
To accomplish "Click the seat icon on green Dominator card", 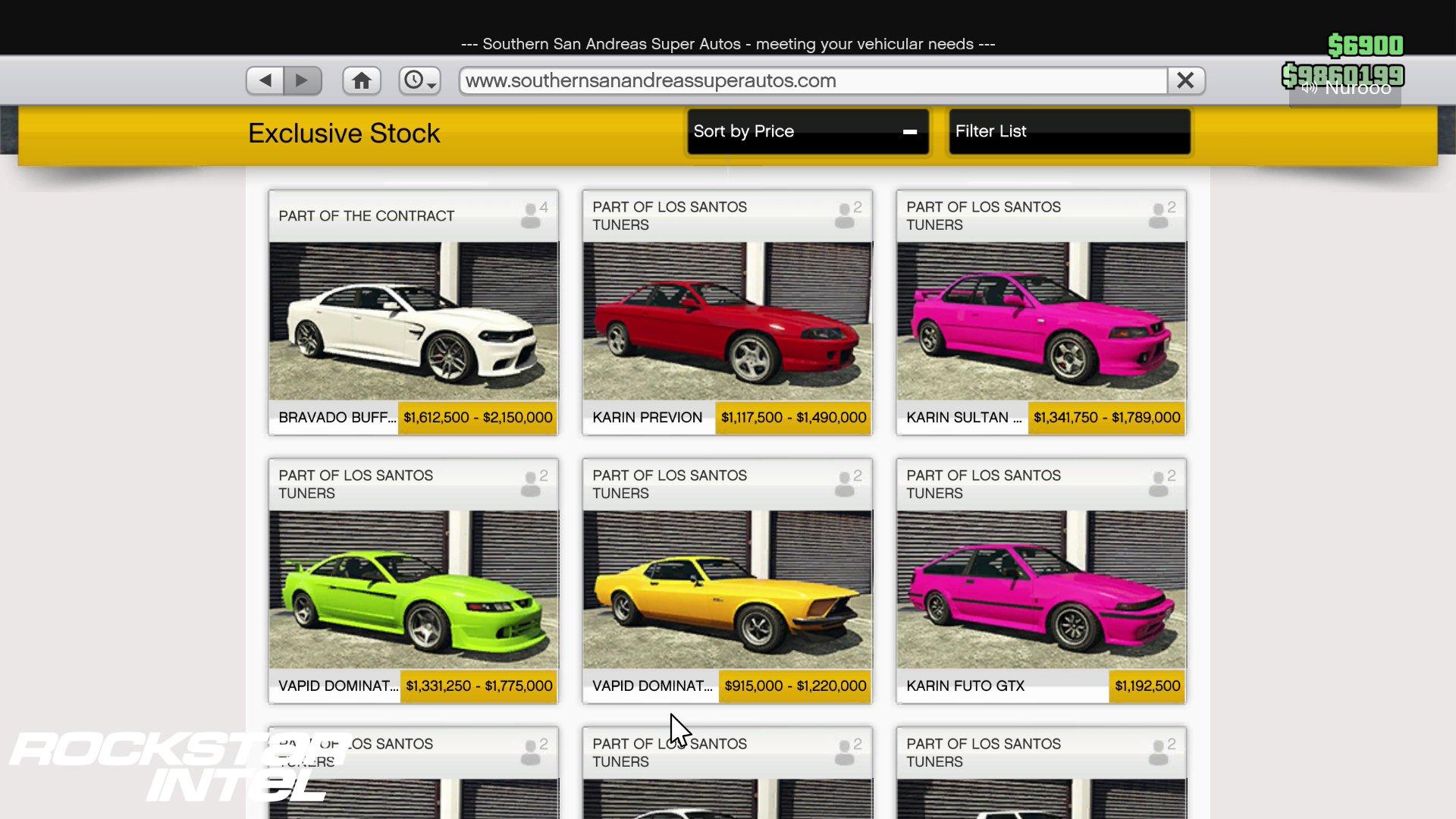I will click(x=534, y=483).
